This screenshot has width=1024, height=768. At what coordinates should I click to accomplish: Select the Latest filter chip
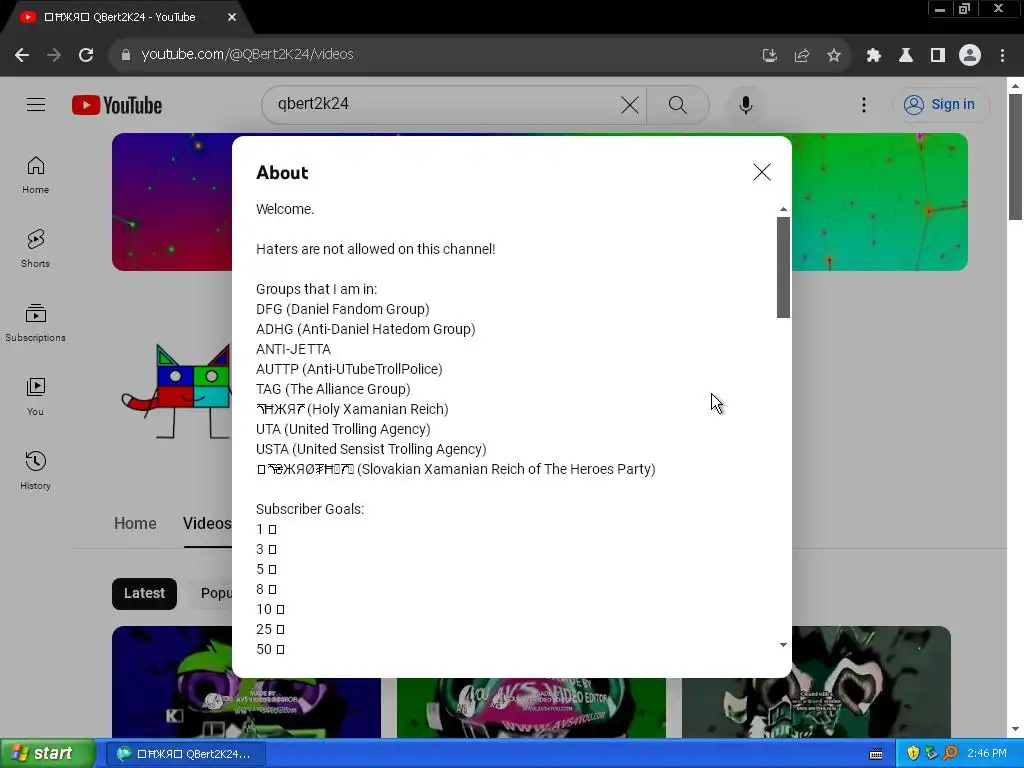(x=144, y=593)
